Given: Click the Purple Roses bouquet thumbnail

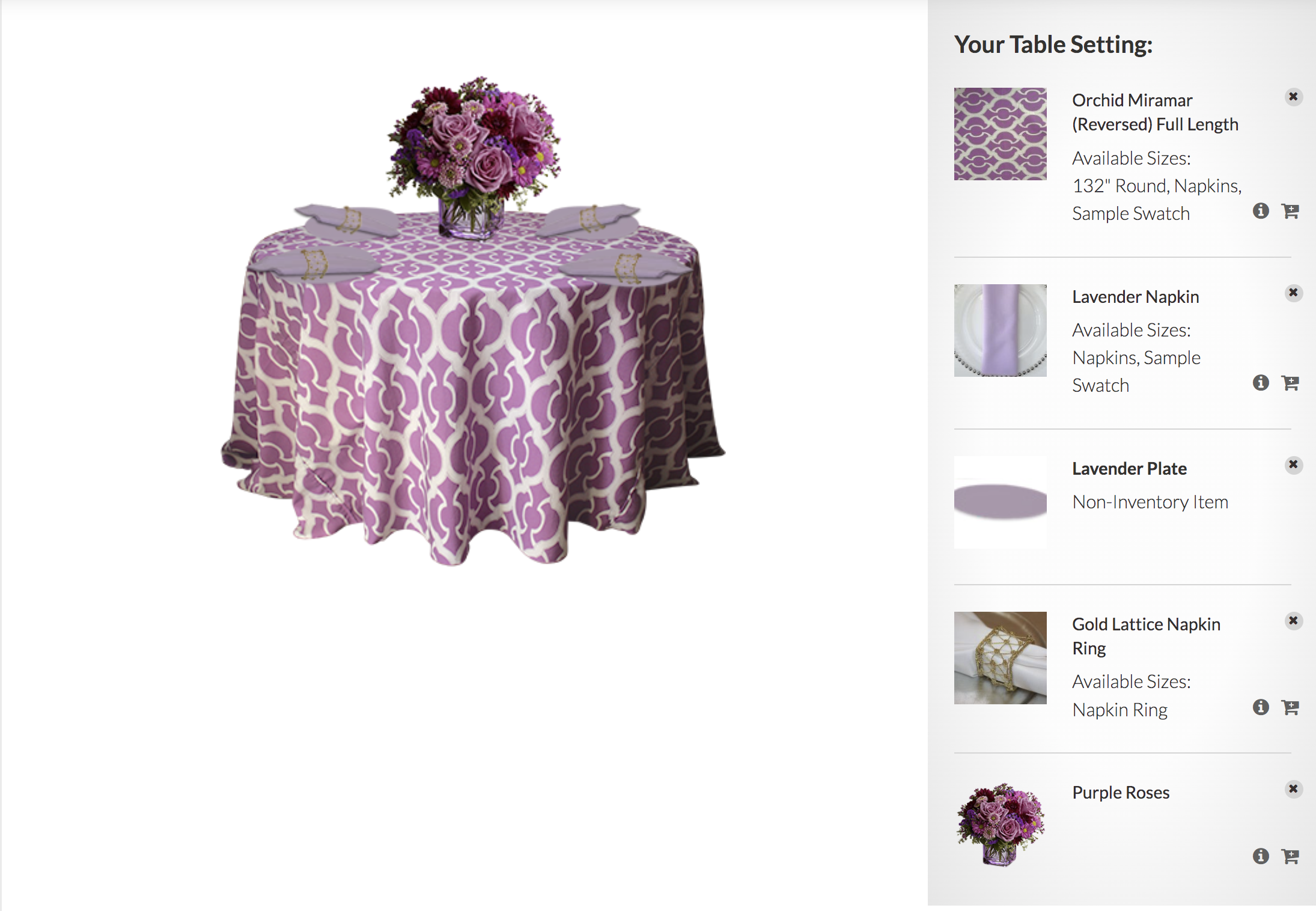Looking at the screenshot, I should point(1000,824).
